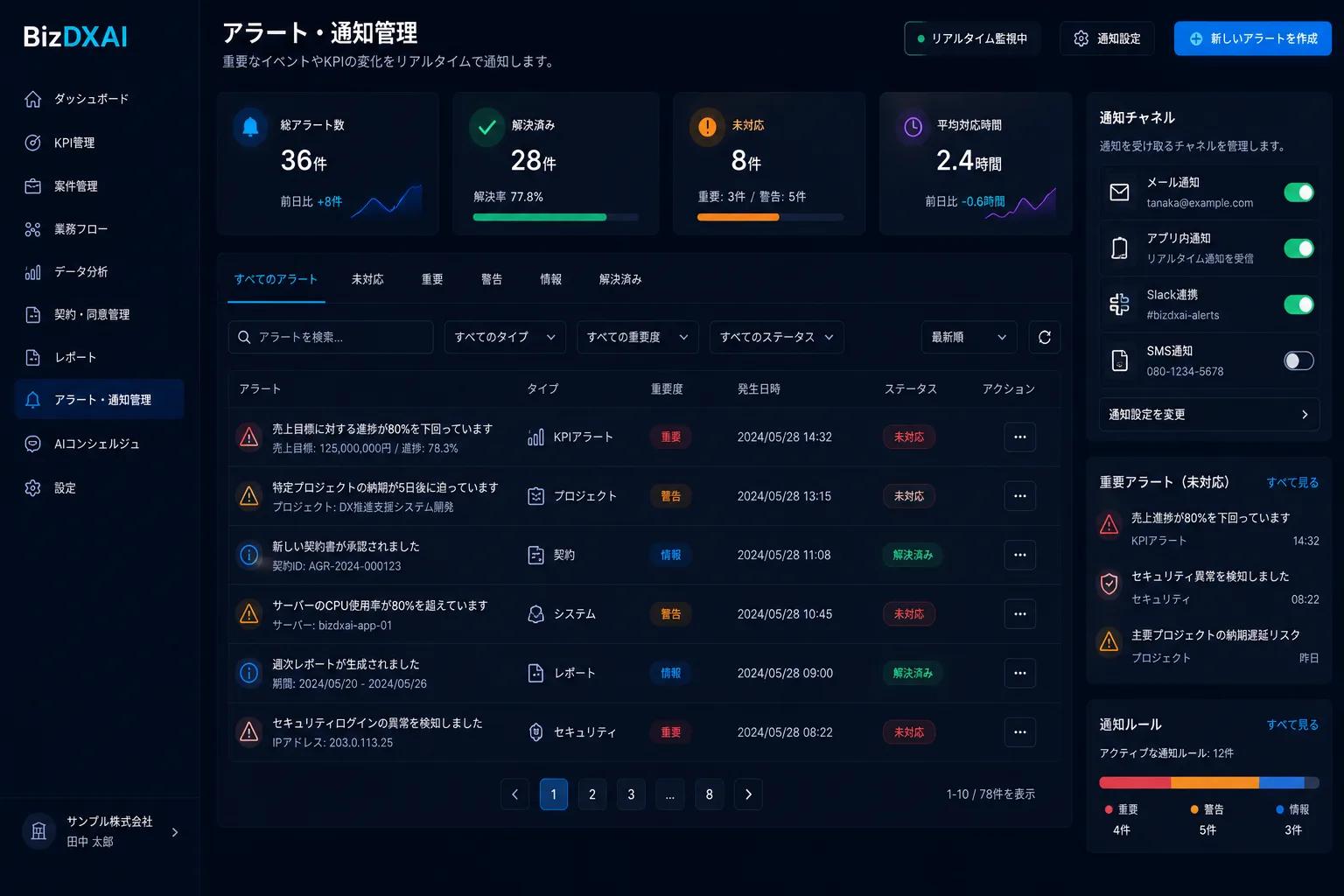This screenshot has width=1344, height=896.
Task: Click the 未対応 orange progress bar
Action: (770, 217)
